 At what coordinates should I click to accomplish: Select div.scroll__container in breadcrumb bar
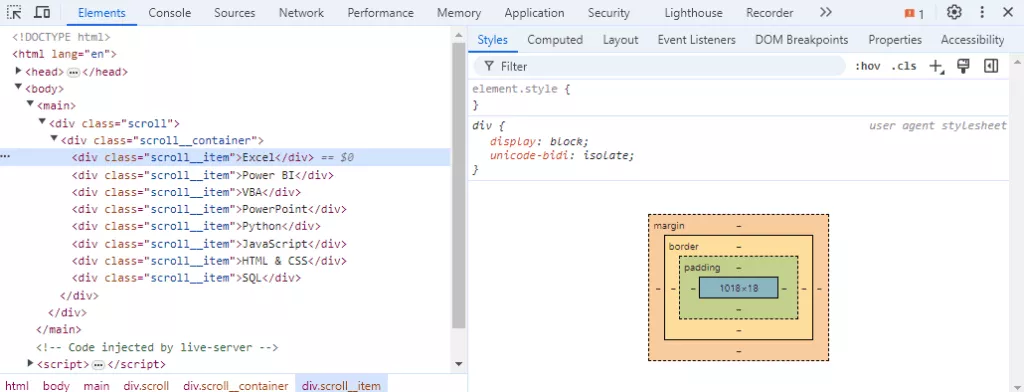[236, 385]
